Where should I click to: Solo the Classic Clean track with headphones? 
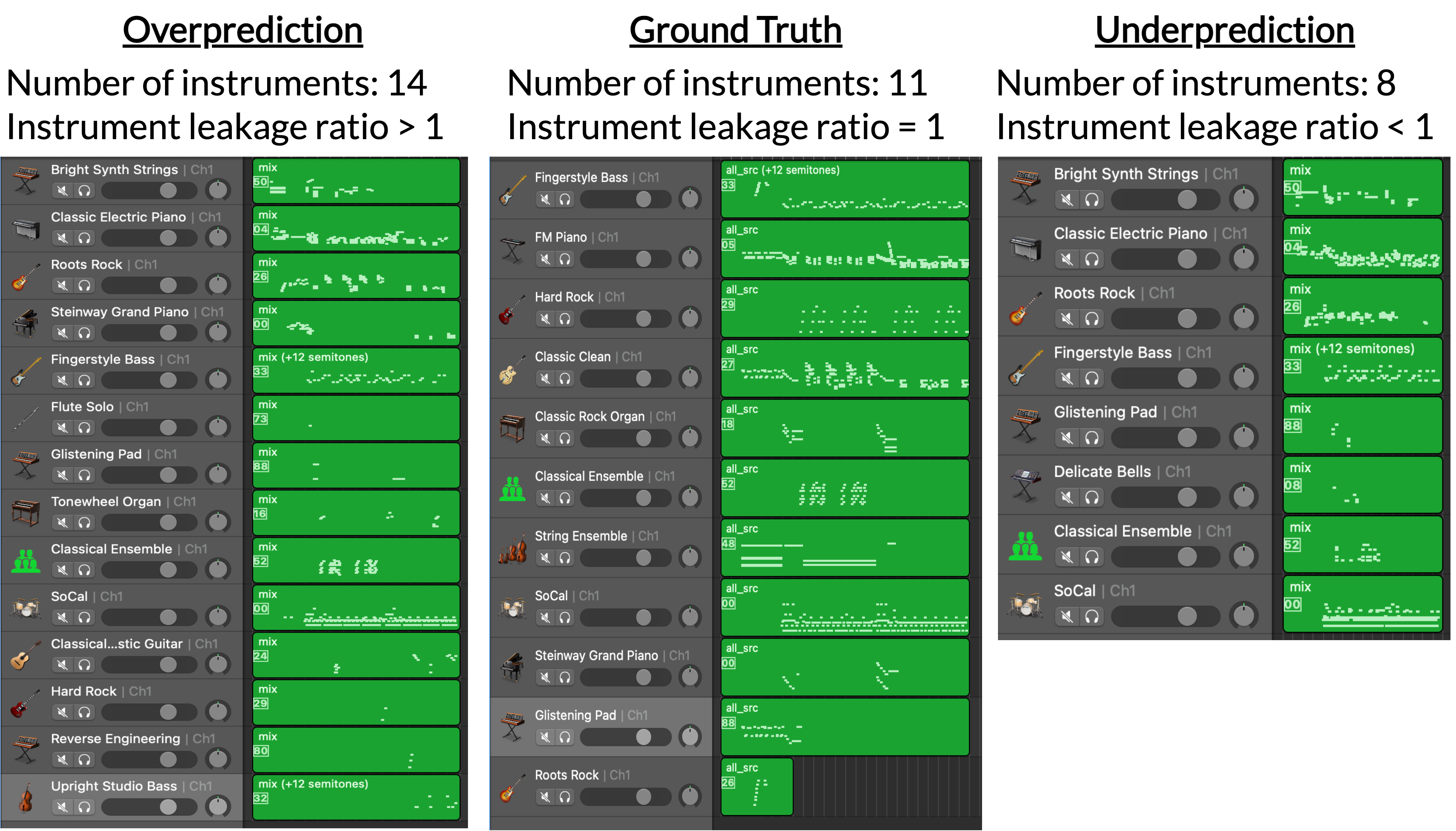(x=565, y=379)
